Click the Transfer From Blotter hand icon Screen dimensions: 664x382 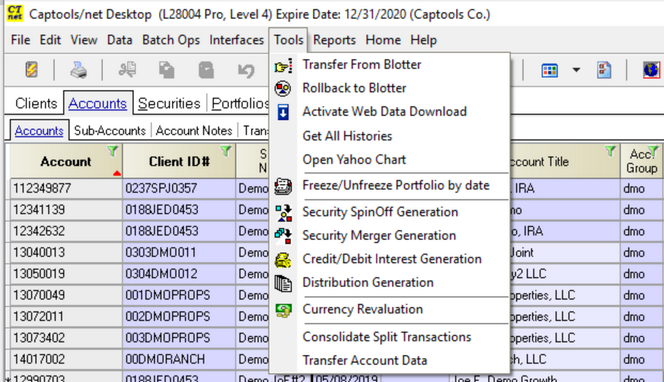283,66
